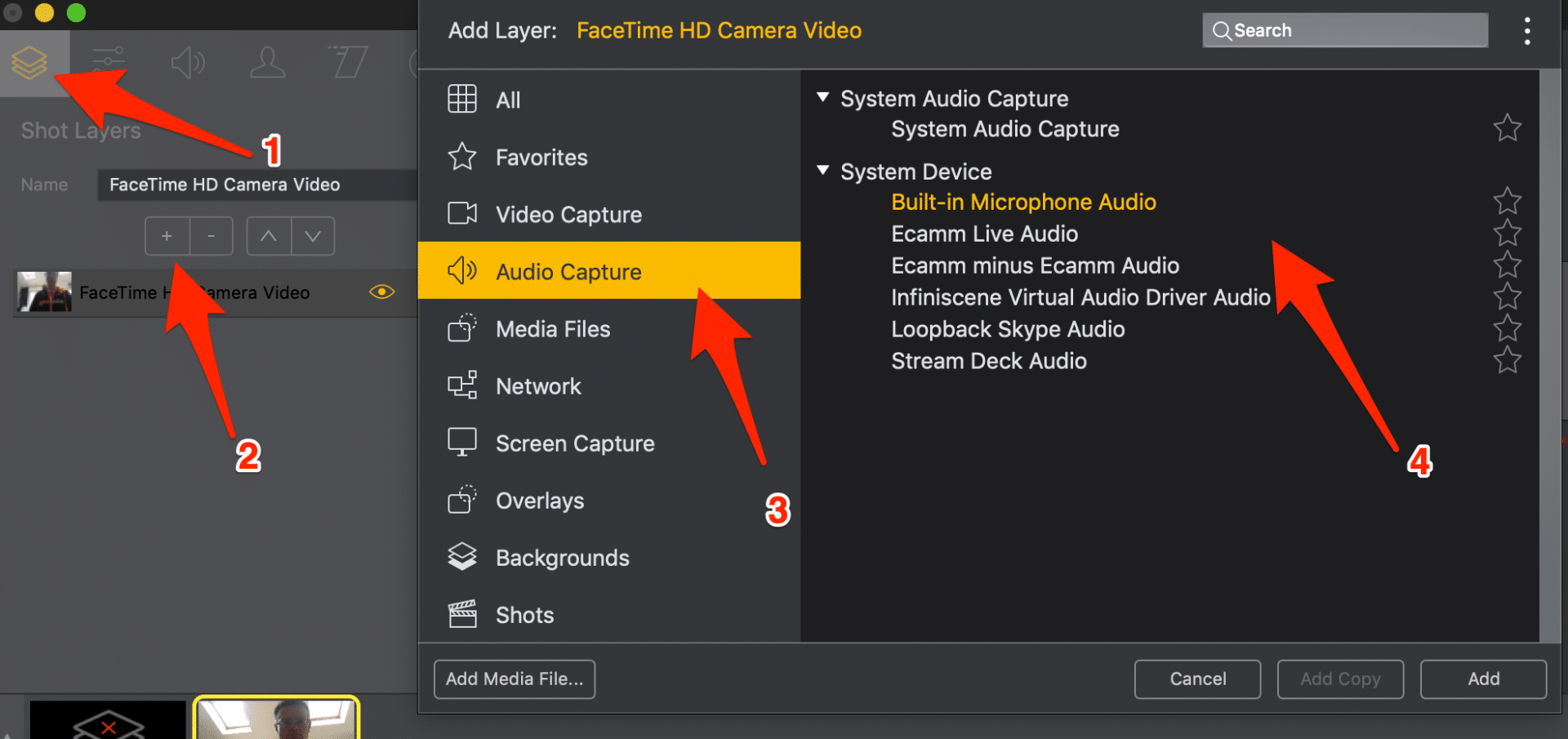This screenshot has height=739, width=1568.
Task: Click the Add button
Action: coord(1483,679)
